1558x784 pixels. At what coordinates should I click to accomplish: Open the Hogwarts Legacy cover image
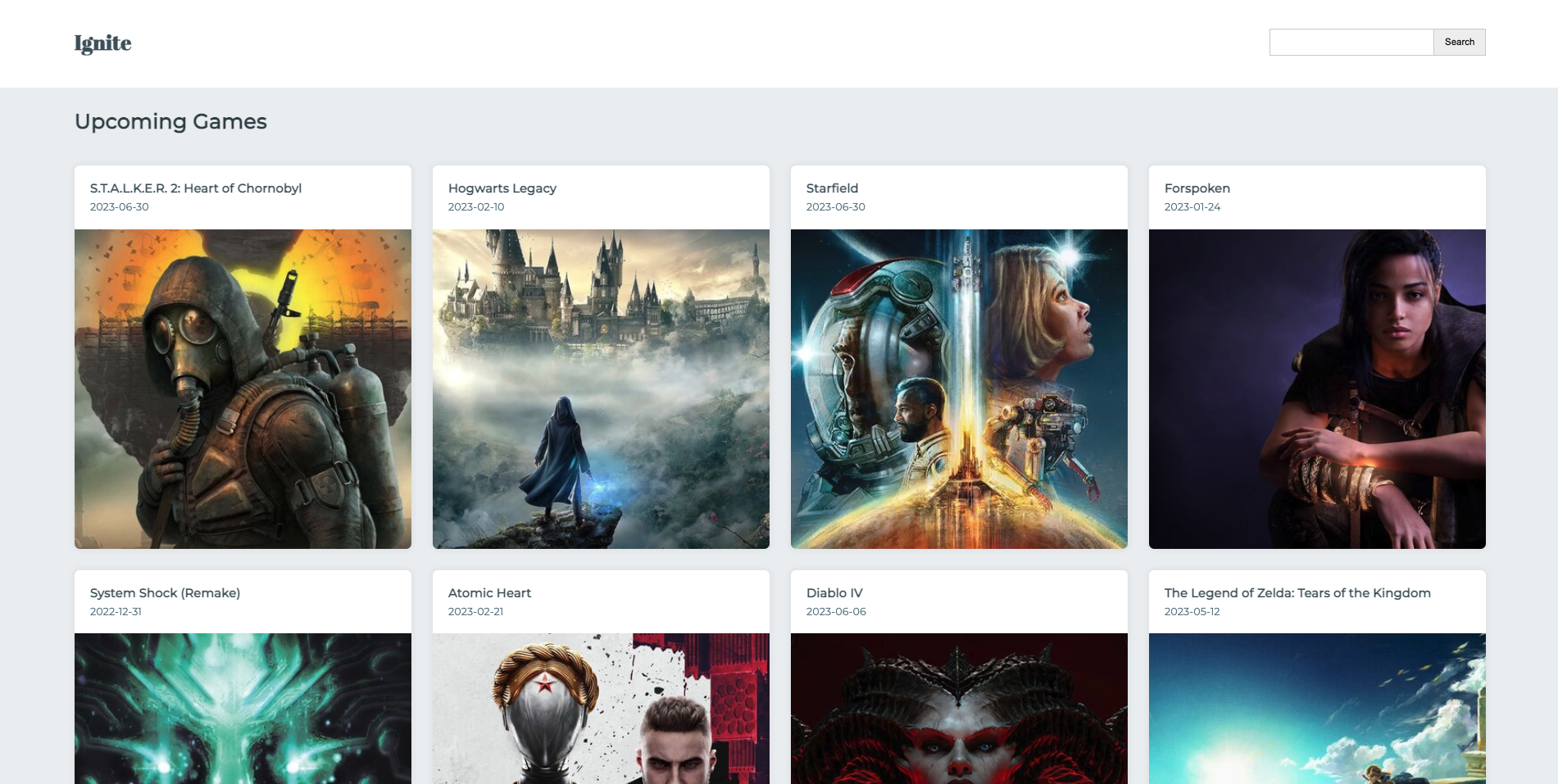[601, 389]
